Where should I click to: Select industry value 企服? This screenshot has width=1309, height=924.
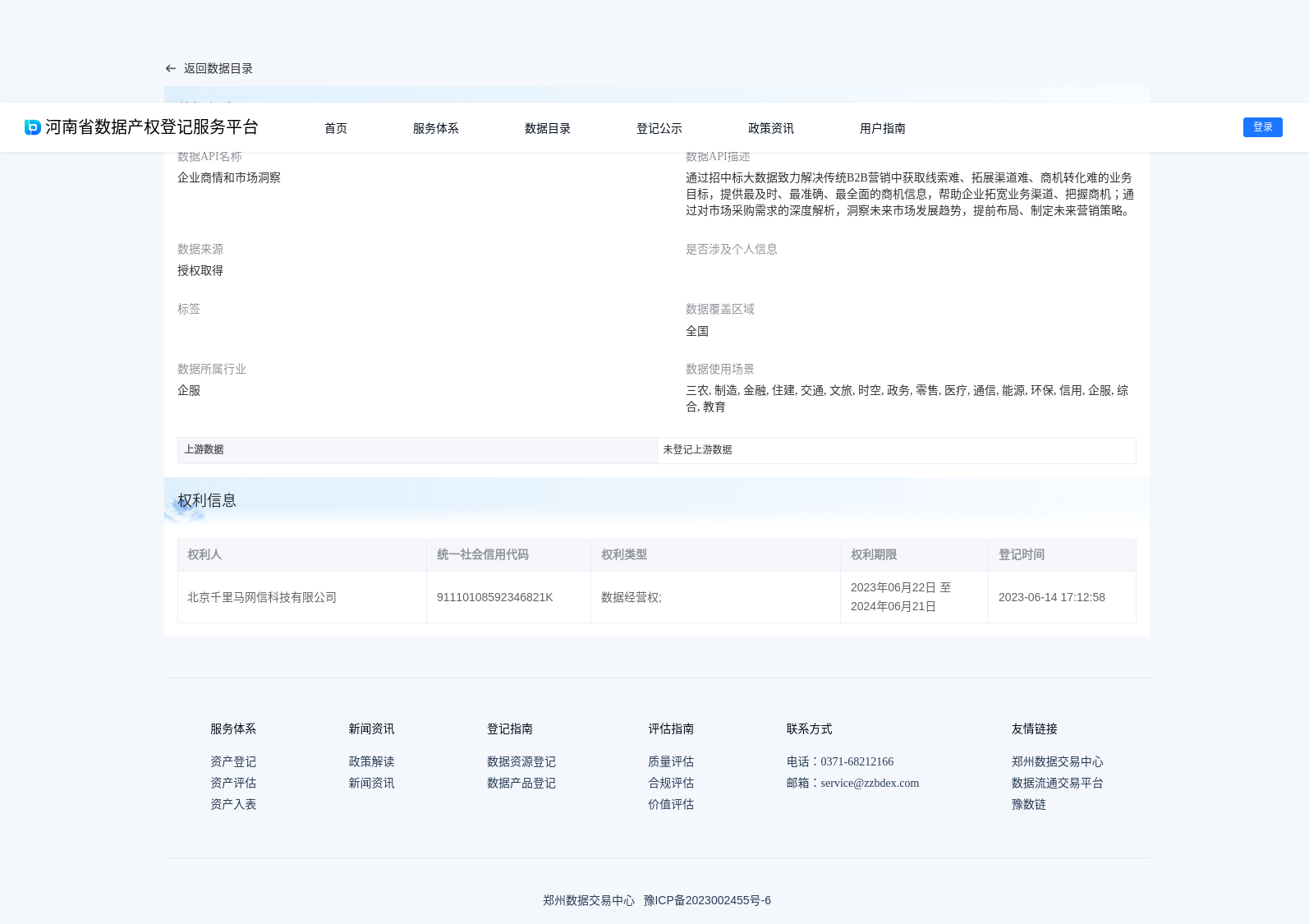(189, 391)
